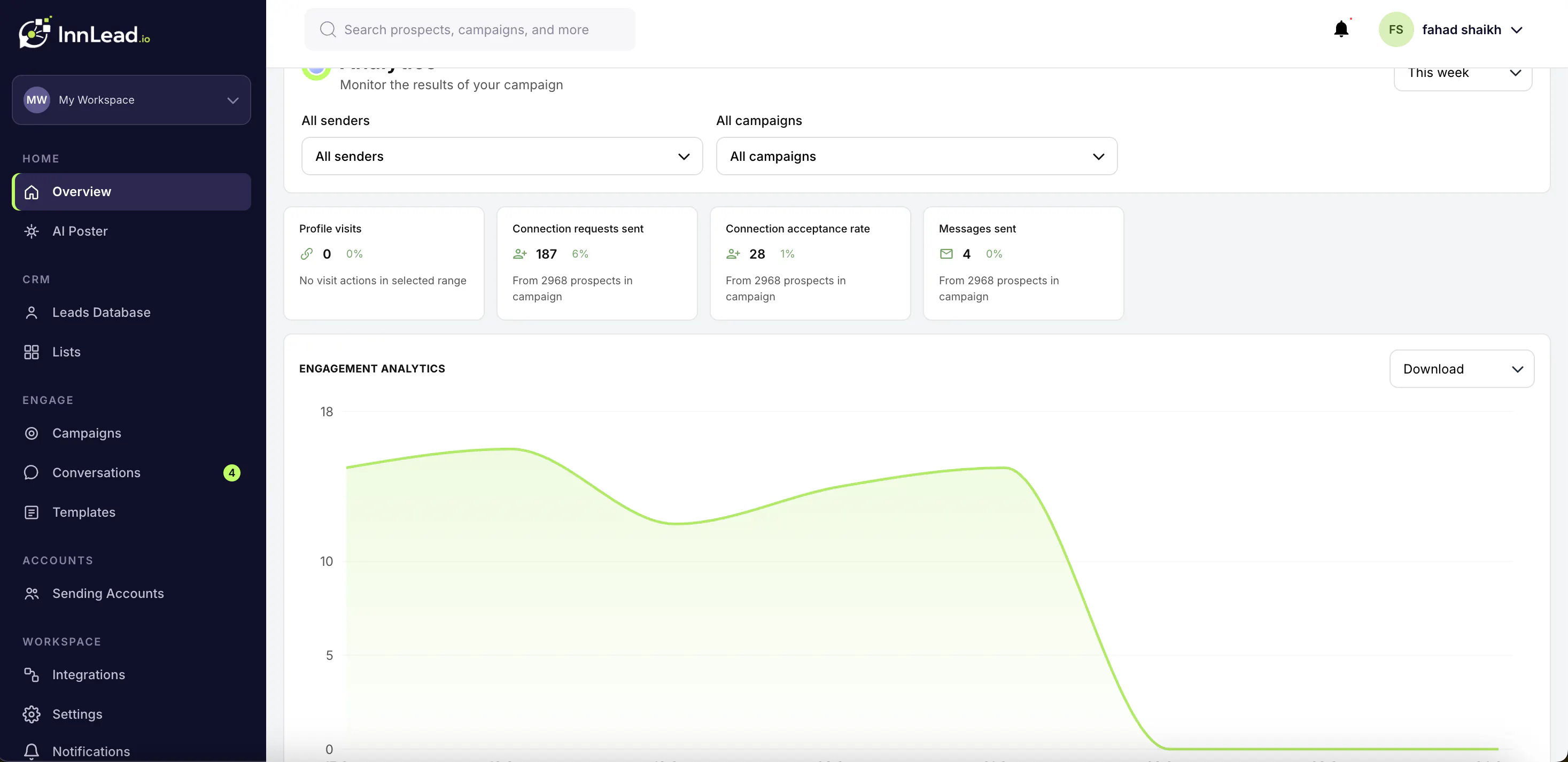Image resolution: width=1568 pixels, height=762 pixels.
Task: Select the Connection acceptance rate card
Action: pyautogui.click(x=810, y=263)
